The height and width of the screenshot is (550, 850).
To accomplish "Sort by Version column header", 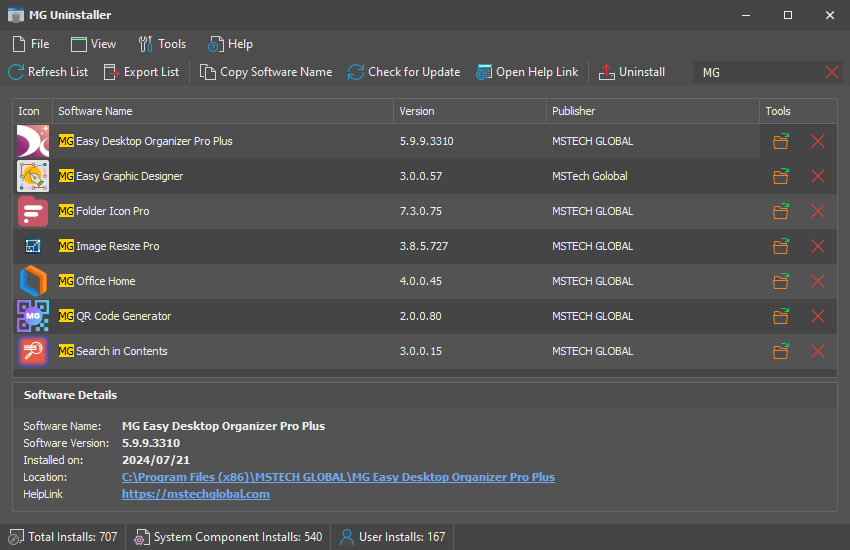I will (469, 111).
